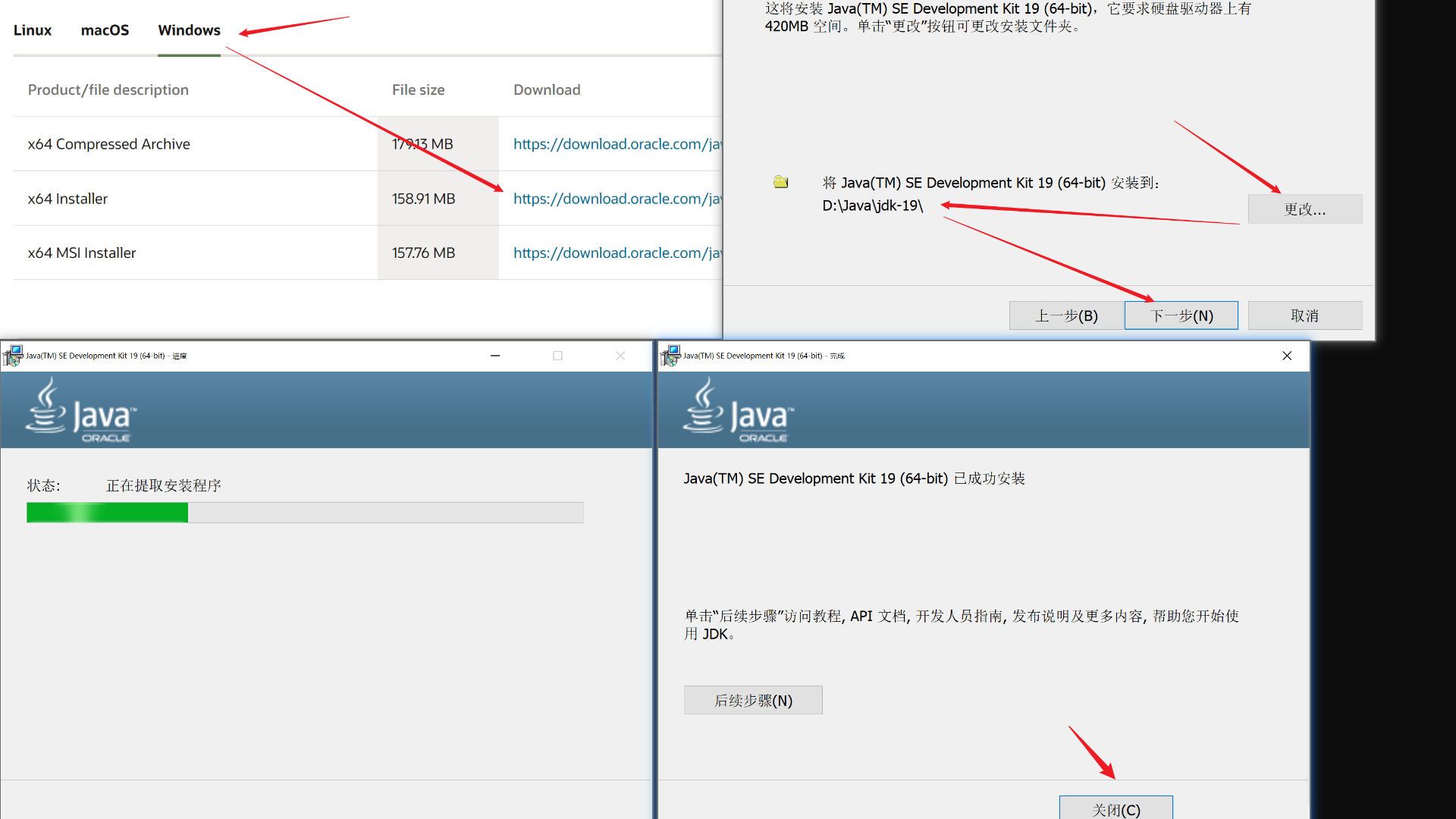1456x819 pixels.
Task: Click the installer icon in completion window title
Action: point(670,355)
